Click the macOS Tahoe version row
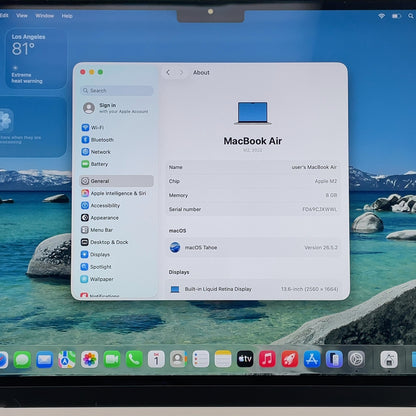Screen dimensions: 416x416 (x=254, y=247)
